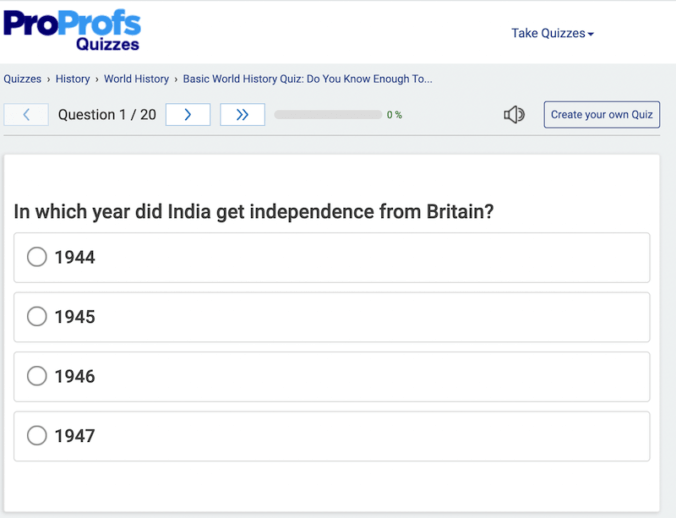This screenshot has width=676, height=518.
Task: Click the 0 % progress label
Action: [x=394, y=115]
